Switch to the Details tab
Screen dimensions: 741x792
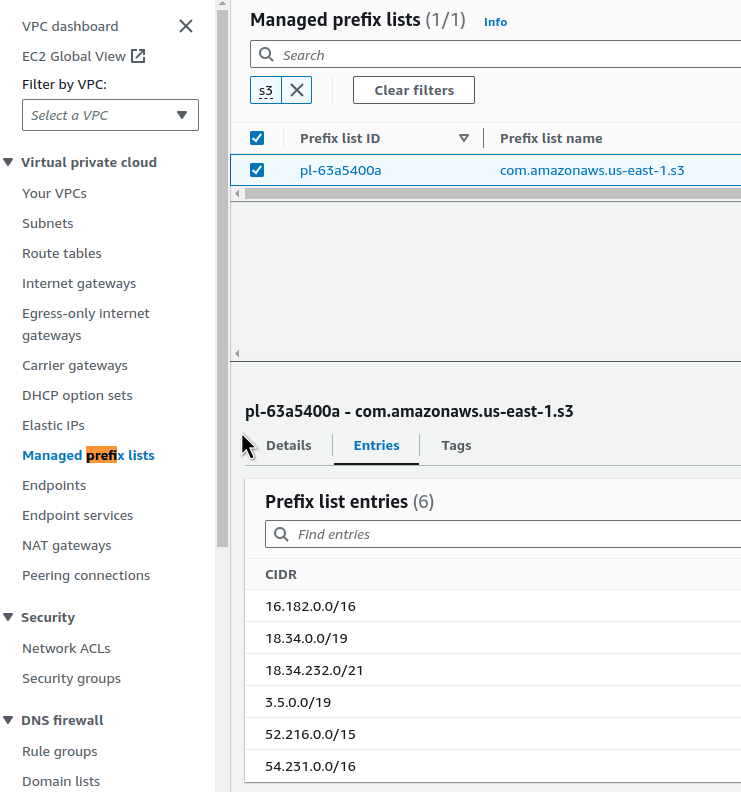(x=288, y=446)
